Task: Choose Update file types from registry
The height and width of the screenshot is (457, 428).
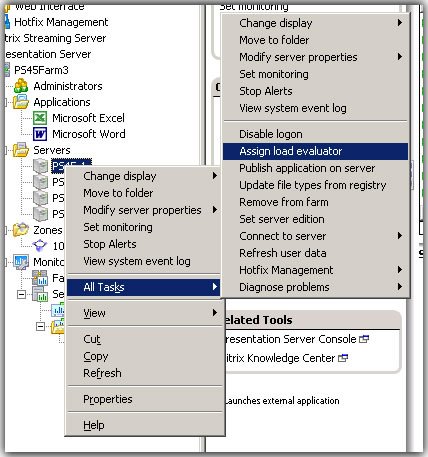Action: tap(315, 185)
